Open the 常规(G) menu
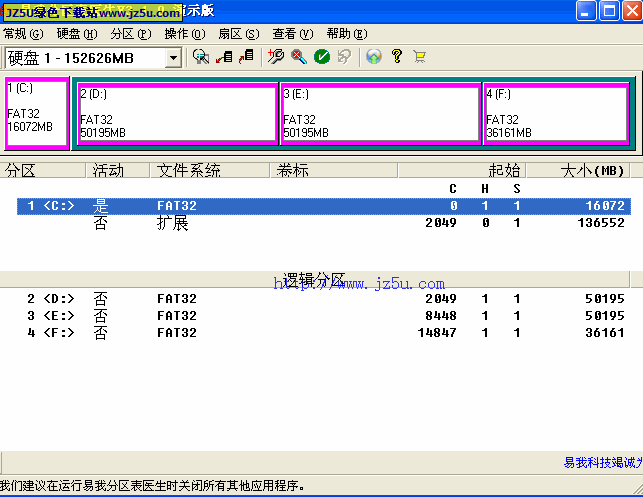643x497 pixels. (23, 34)
